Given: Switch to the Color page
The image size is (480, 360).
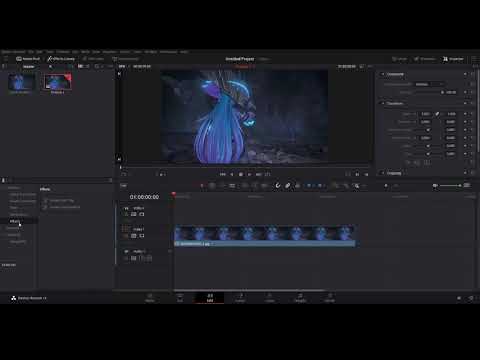Looking at the screenshot, I should [270, 298].
